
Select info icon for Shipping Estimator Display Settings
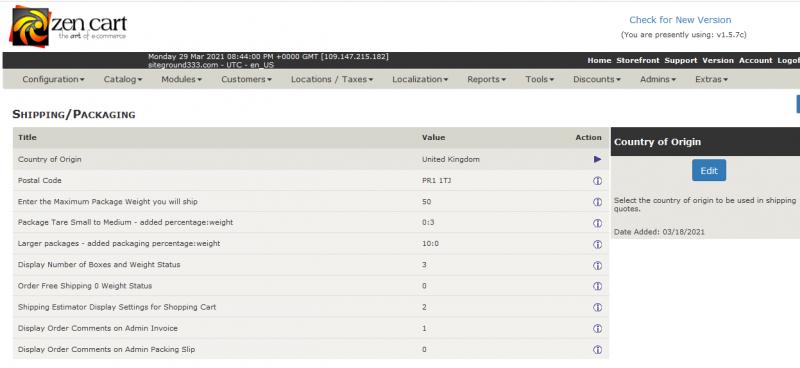[597, 307]
